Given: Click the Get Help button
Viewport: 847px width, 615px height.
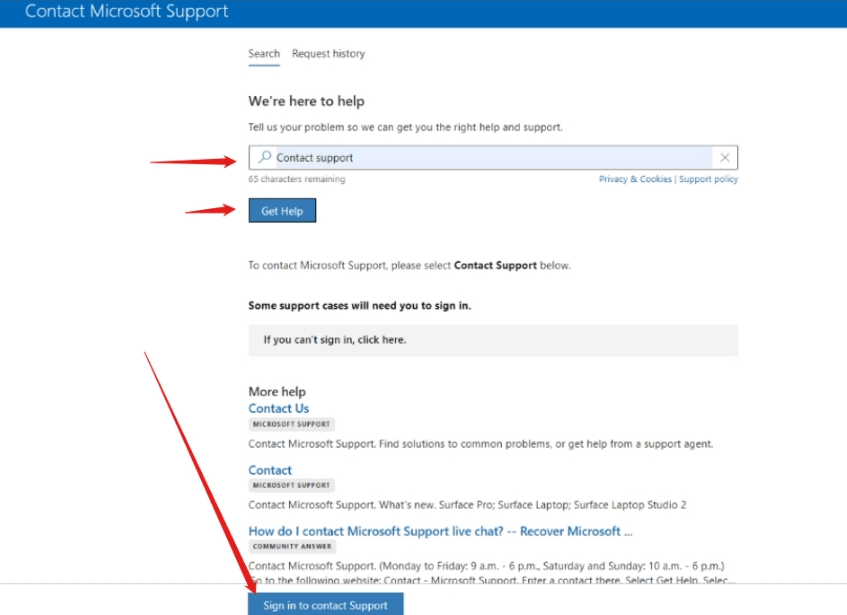Looking at the screenshot, I should click(x=282, y=211).
